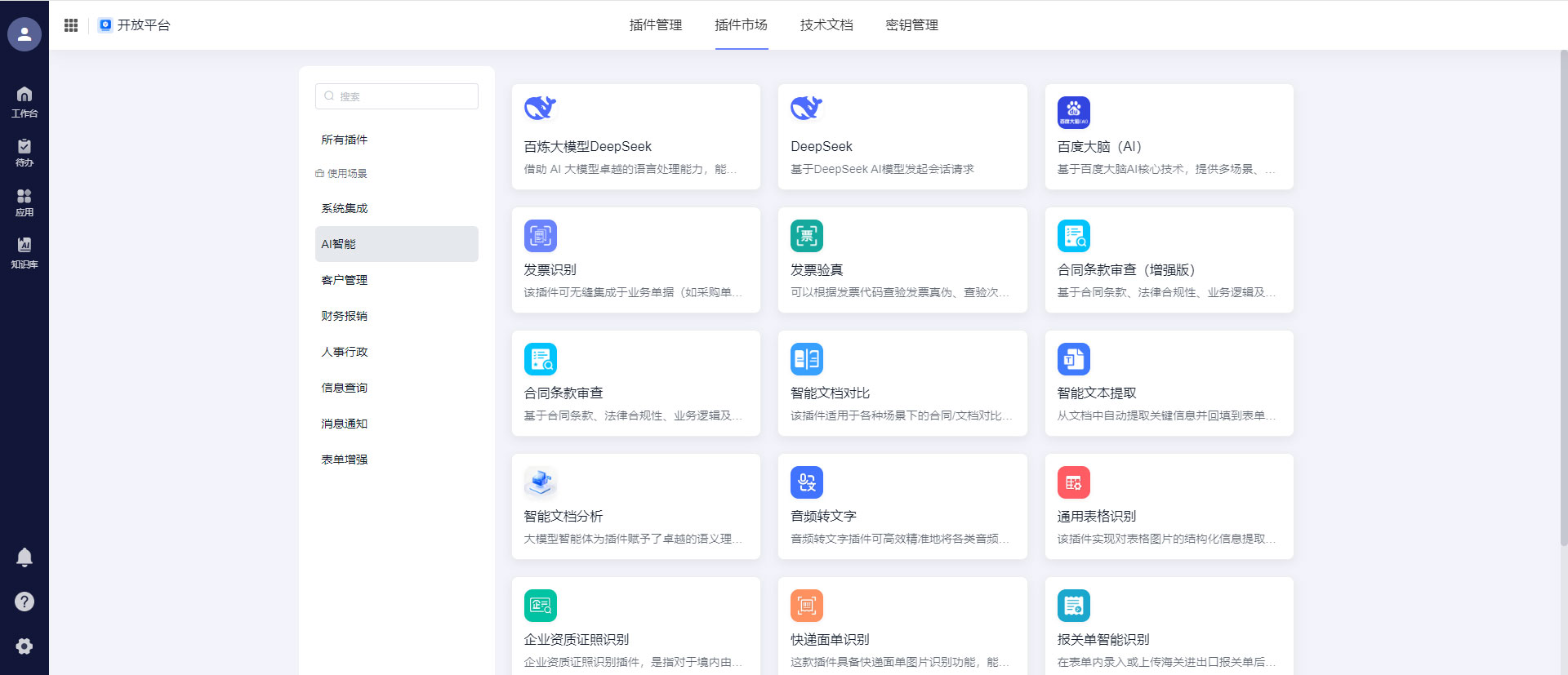Open the help question mark icon
This screenshot has height=675, width=1568.
coord(24,602)
